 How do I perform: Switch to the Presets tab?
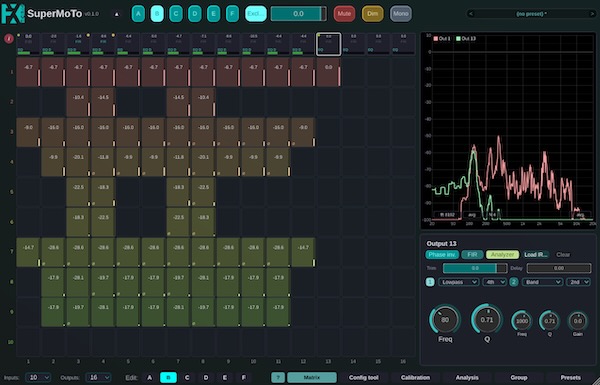pyautogui.click(x=571, y=377)
